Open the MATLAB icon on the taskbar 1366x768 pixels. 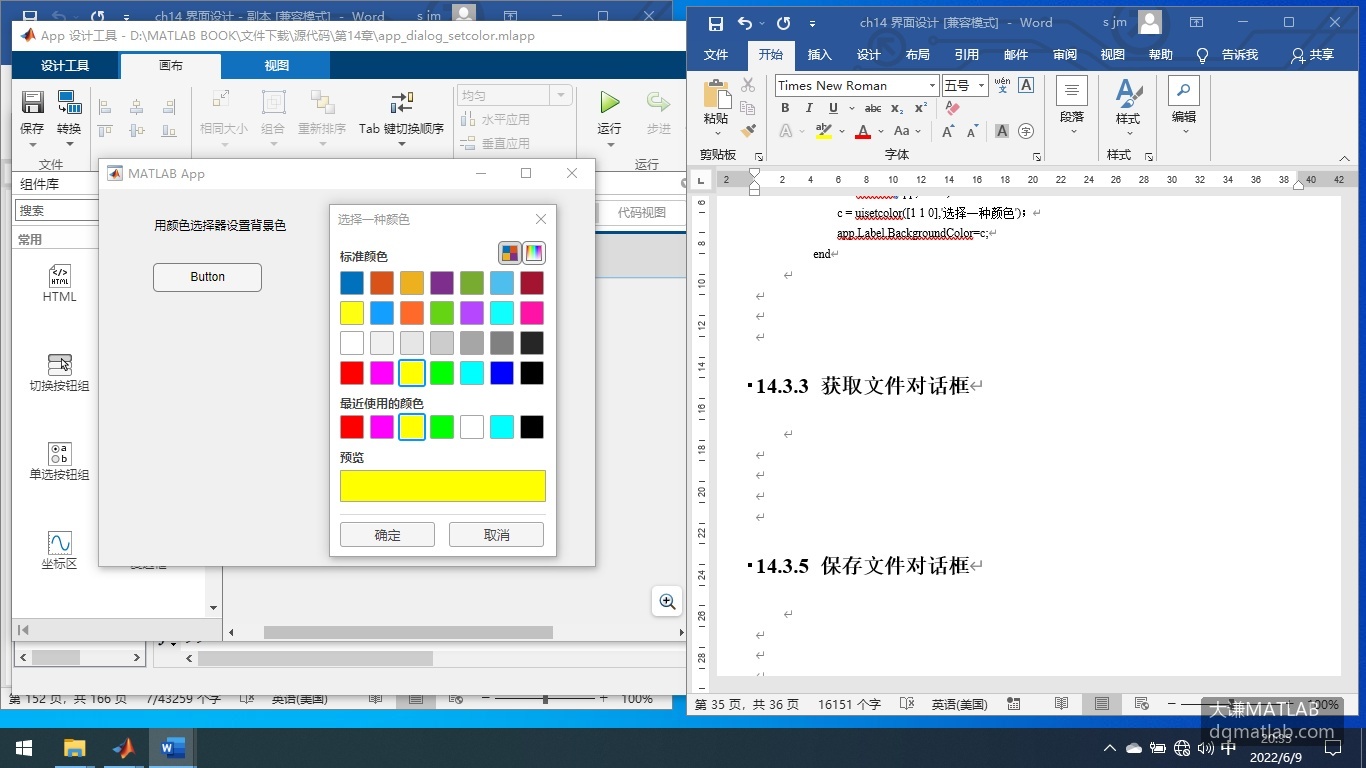[x=124, y=747]
